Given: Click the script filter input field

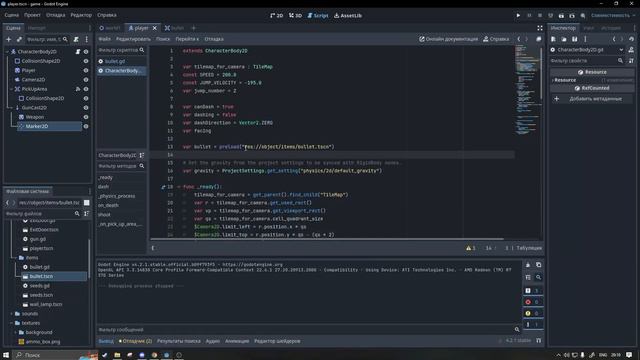Looking at the screenshot, I should 118,50.
